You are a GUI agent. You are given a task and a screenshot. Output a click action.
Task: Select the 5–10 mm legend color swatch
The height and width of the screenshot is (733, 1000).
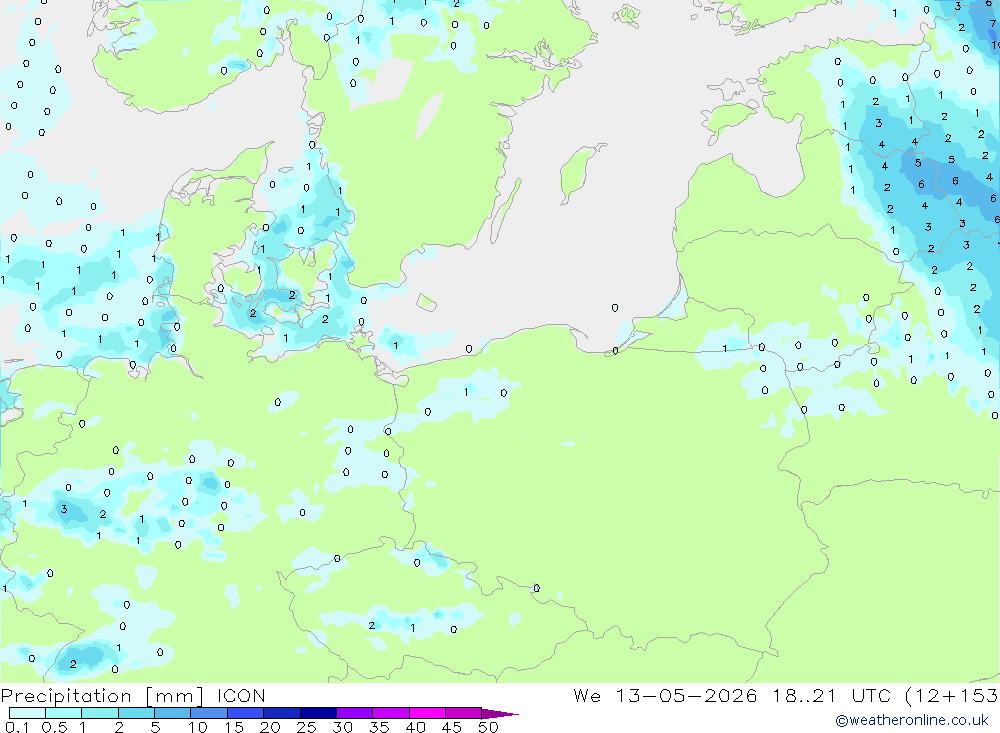(173, 713)
